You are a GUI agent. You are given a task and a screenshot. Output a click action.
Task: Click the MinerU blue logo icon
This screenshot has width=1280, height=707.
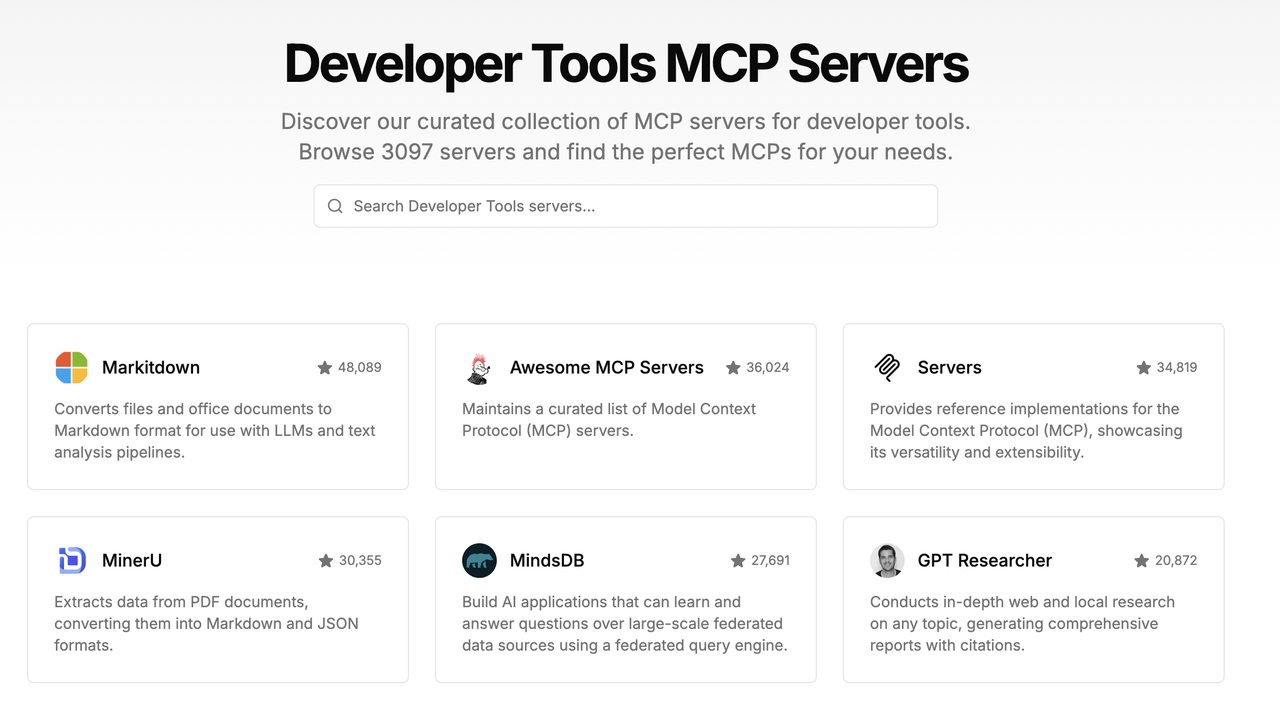coord(71,560)
